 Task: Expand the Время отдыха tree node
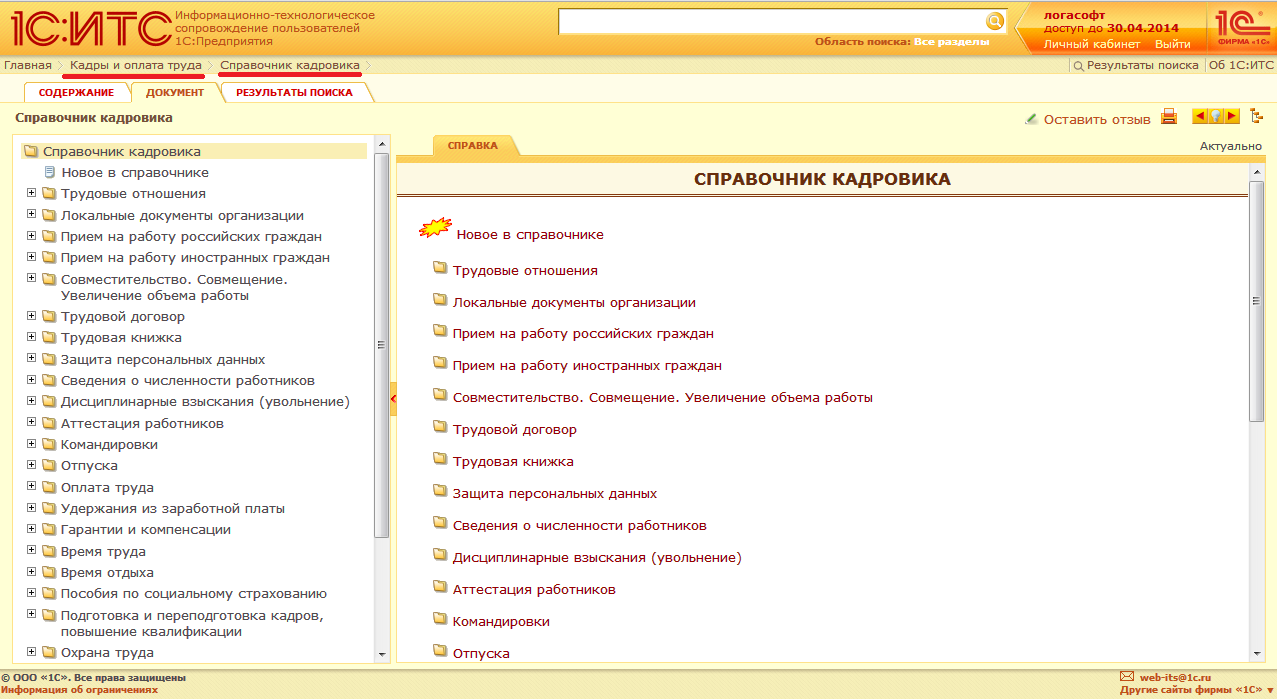(x=31, y=571)
